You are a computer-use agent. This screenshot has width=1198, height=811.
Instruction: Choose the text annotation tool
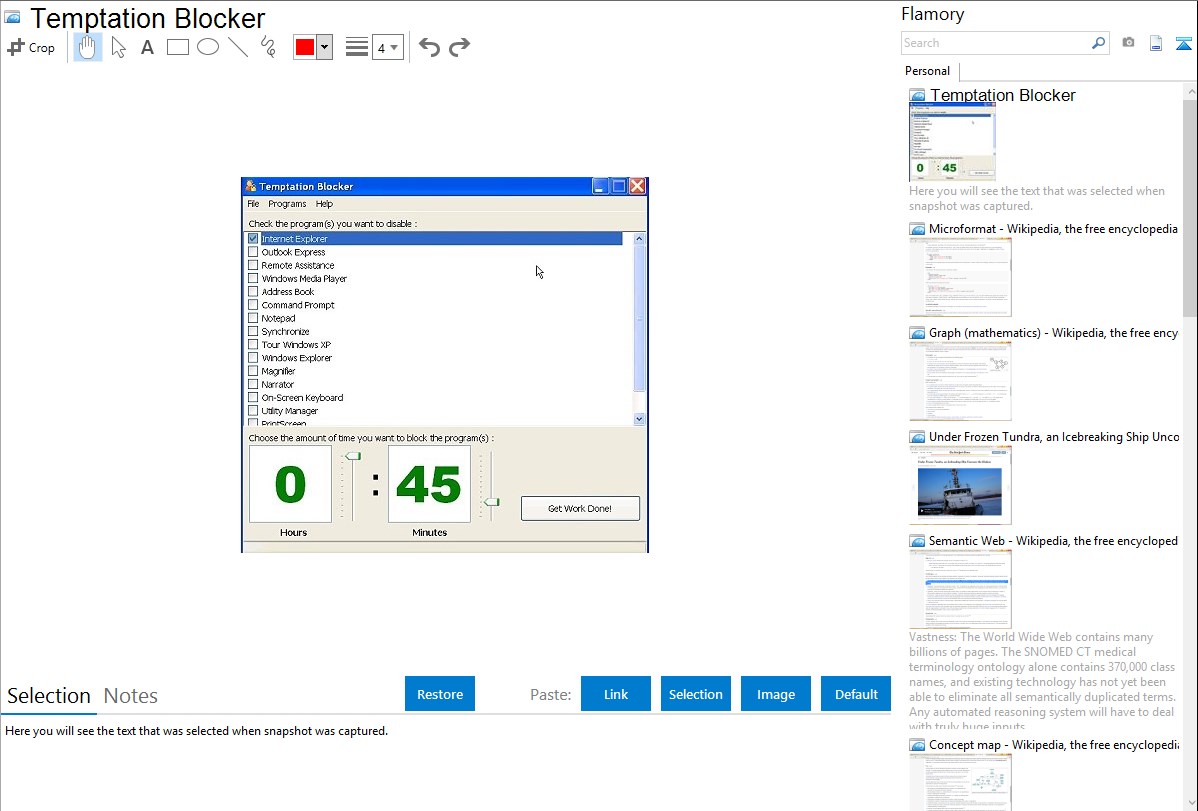pyautogui.click(x=147, y=47)
